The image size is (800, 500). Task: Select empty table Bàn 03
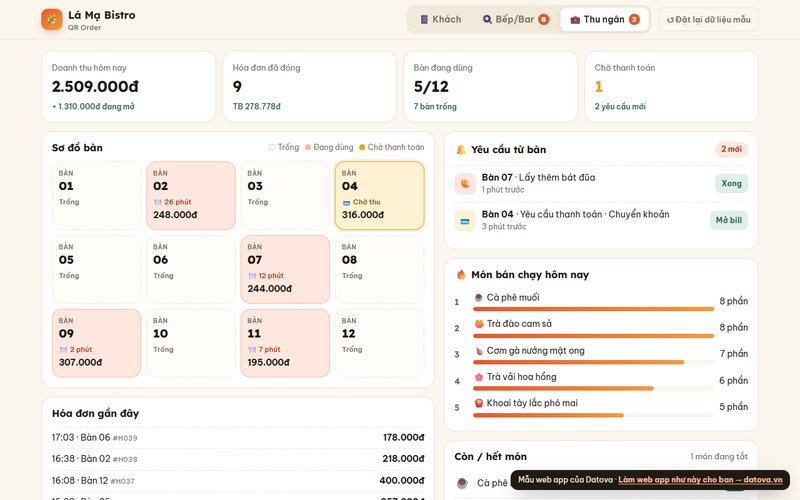285,195
